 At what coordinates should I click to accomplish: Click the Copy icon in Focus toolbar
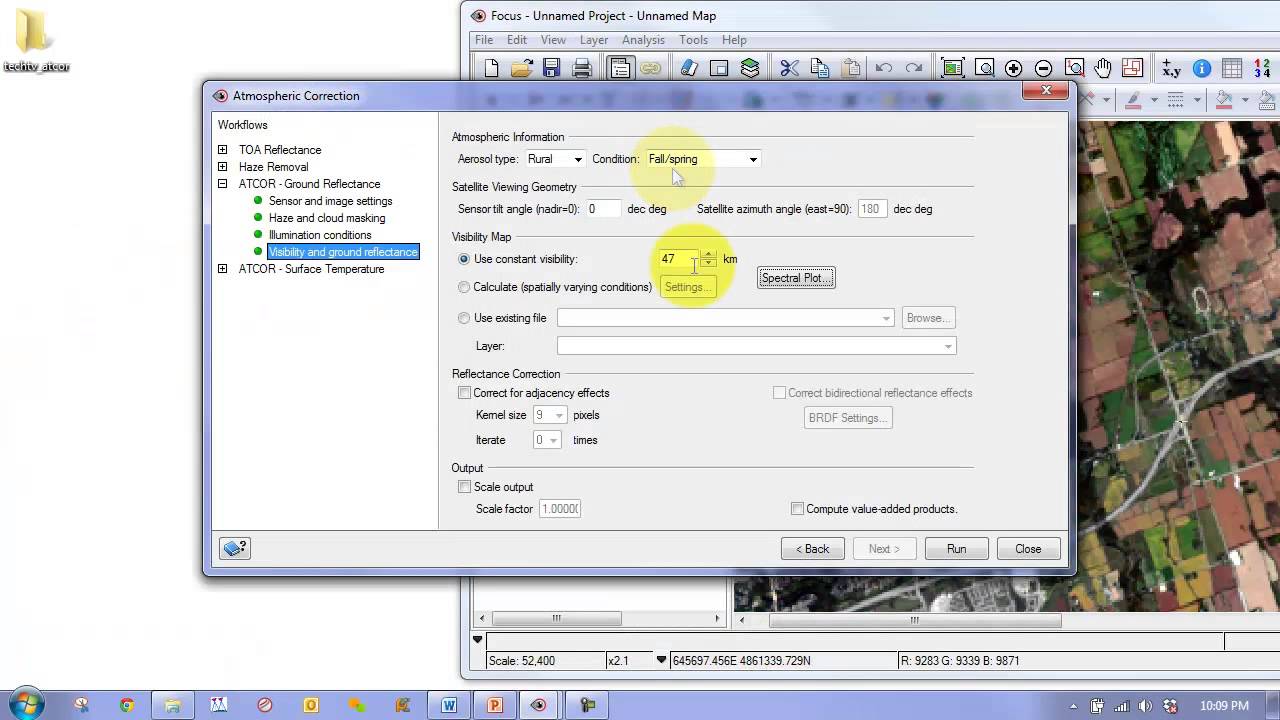click(820, 68)
